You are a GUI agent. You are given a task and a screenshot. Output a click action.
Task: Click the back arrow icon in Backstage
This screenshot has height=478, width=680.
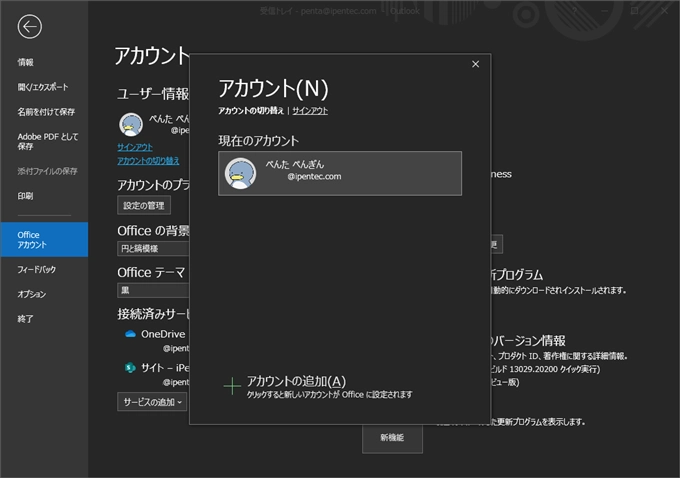pos(29,27)
